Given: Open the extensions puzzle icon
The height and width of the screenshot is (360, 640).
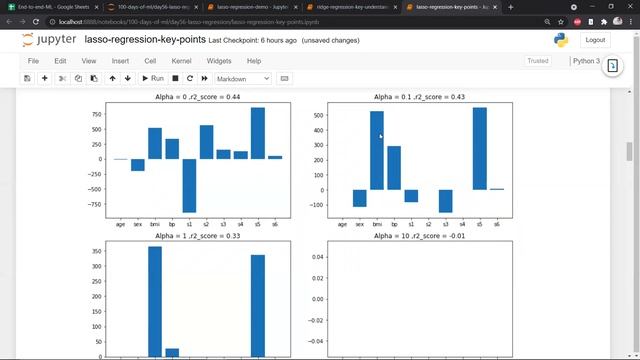Looking at the screenshot, I should point(604,22).
